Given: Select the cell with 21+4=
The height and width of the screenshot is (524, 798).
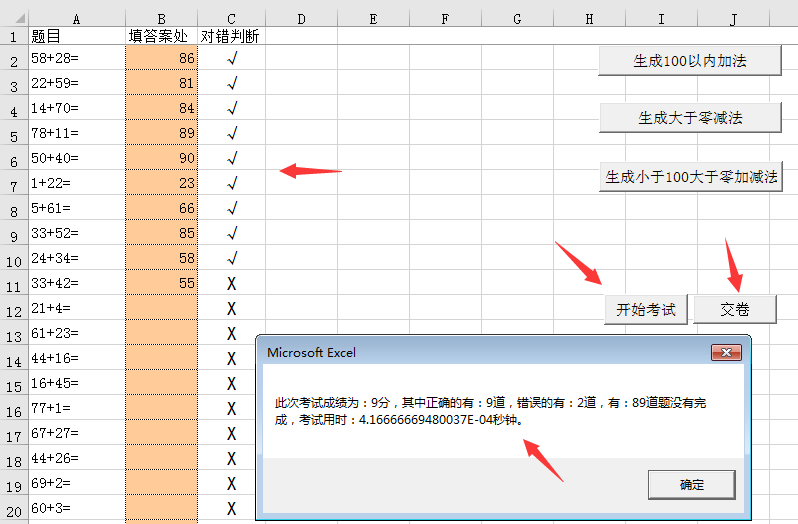Looking at the screenshot, I should pyautogui.click(x=77, y=308).
